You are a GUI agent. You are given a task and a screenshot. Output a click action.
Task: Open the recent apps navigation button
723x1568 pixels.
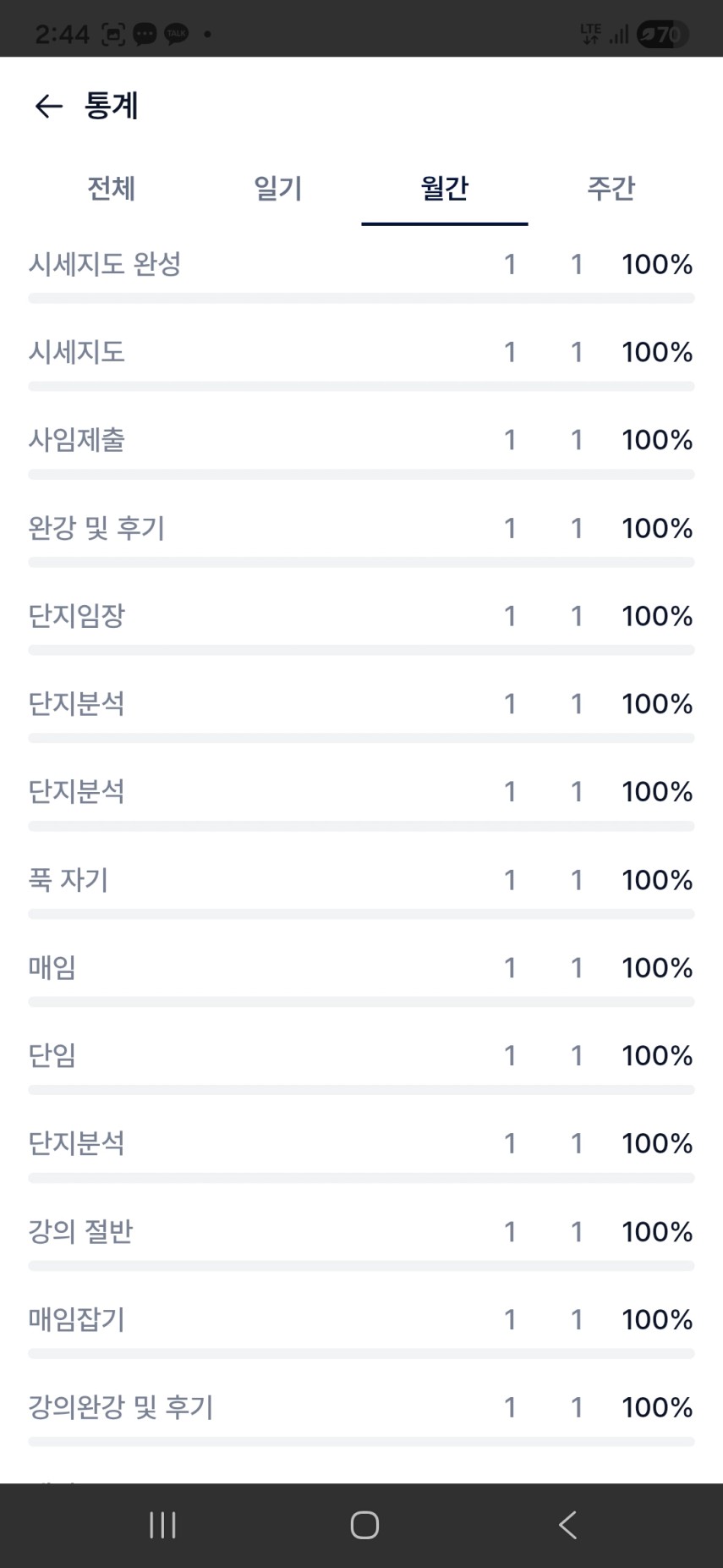pyautogui.click(x=162, y=1525)
